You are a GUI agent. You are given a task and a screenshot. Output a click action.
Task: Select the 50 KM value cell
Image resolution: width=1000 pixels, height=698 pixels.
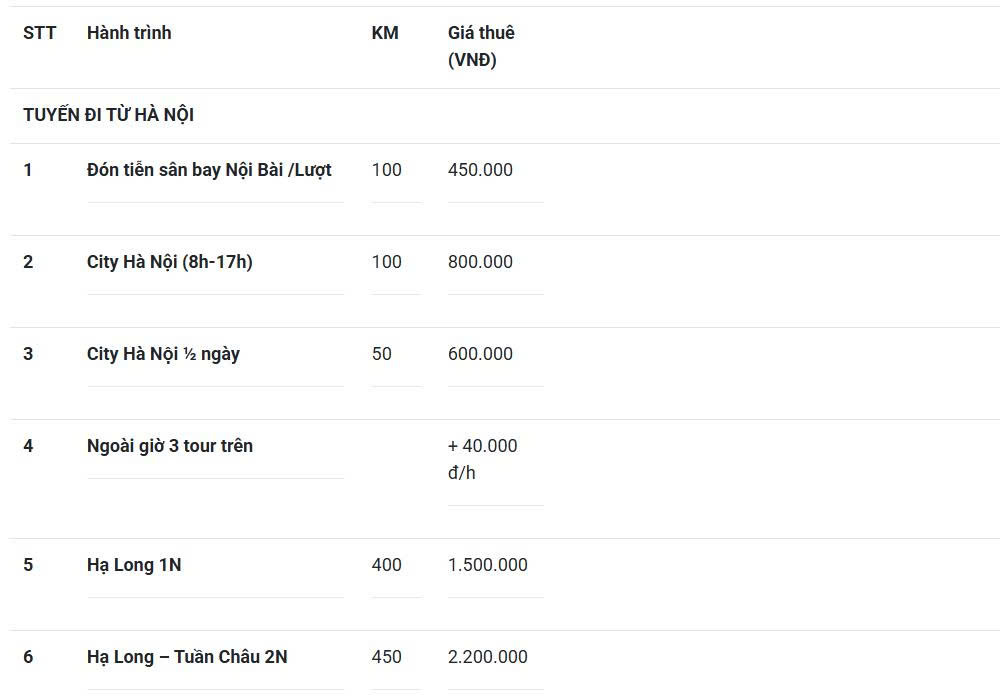point(382,354)
